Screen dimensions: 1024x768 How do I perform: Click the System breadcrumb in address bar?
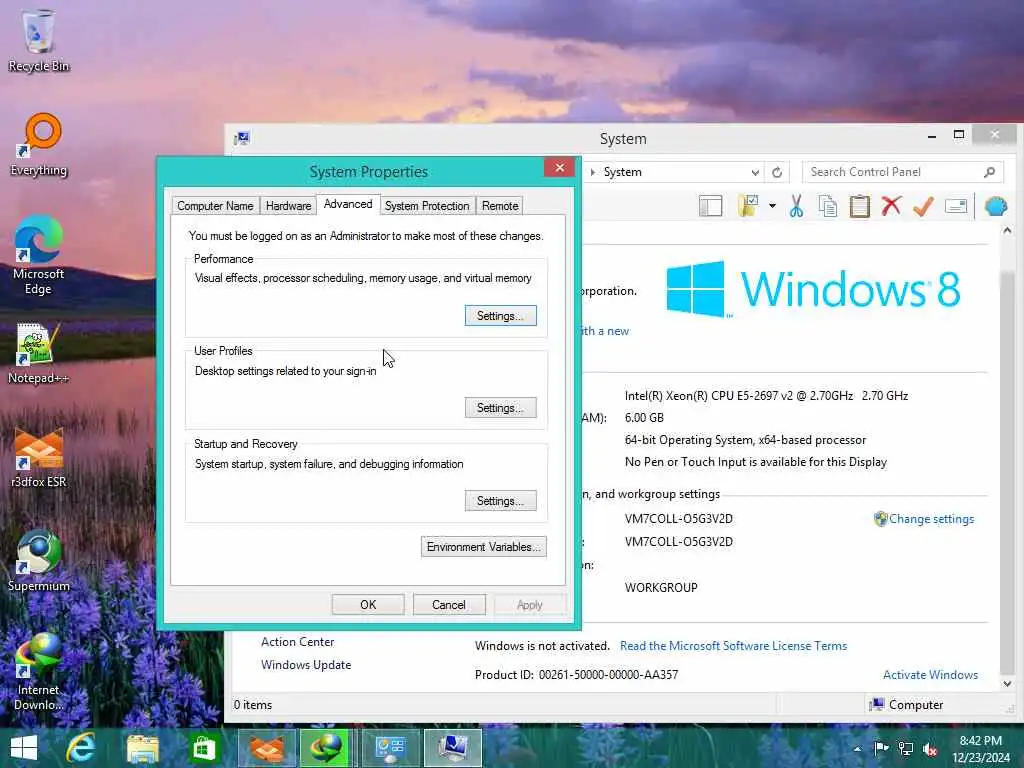pos(622,172)
